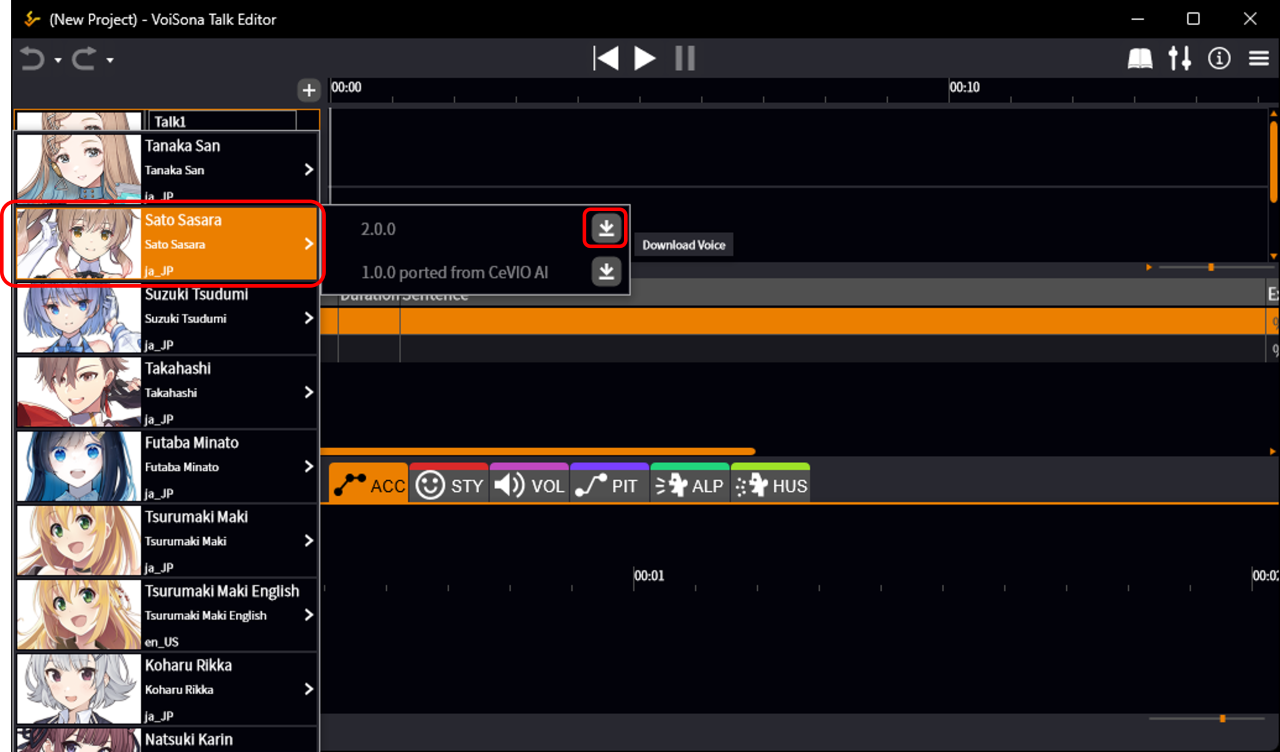Screen dimensions: 1280x752
Task: Download the 1.0.0 CeVIO AI port voice
Action: [606, 271]
